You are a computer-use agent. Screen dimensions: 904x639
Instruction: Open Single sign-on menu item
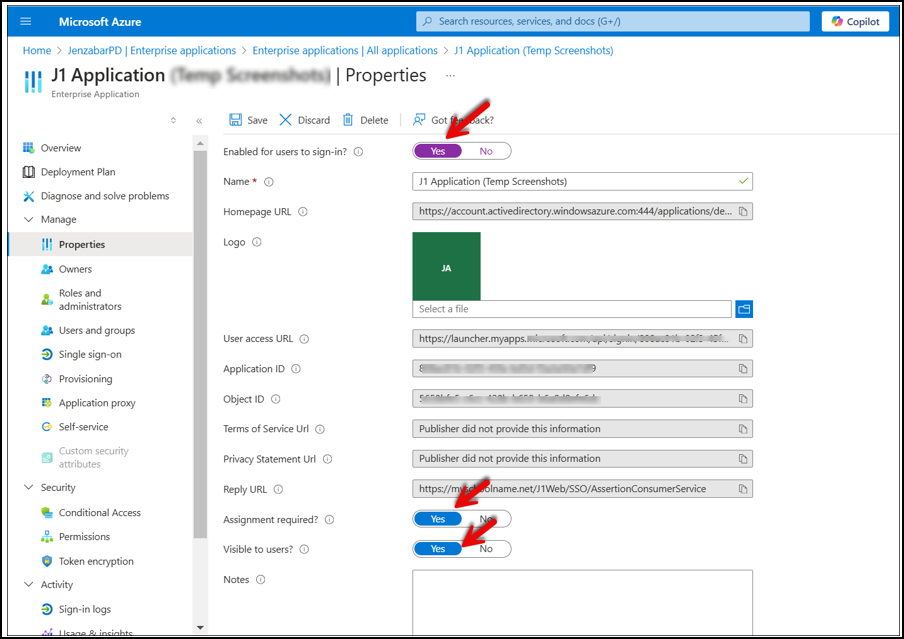point(90,354)
